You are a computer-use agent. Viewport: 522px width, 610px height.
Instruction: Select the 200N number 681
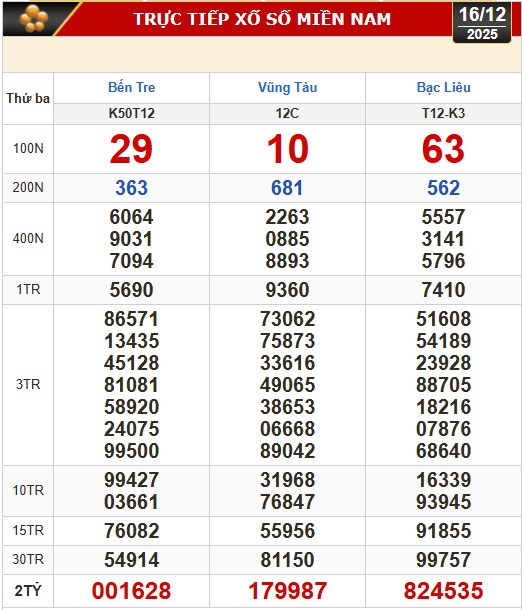point(287,188)
